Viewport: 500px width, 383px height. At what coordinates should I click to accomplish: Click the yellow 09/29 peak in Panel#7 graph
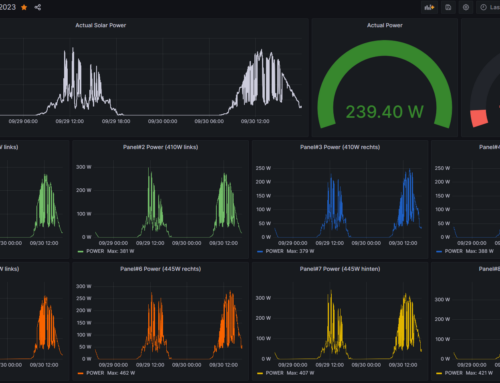click(331, 292)
